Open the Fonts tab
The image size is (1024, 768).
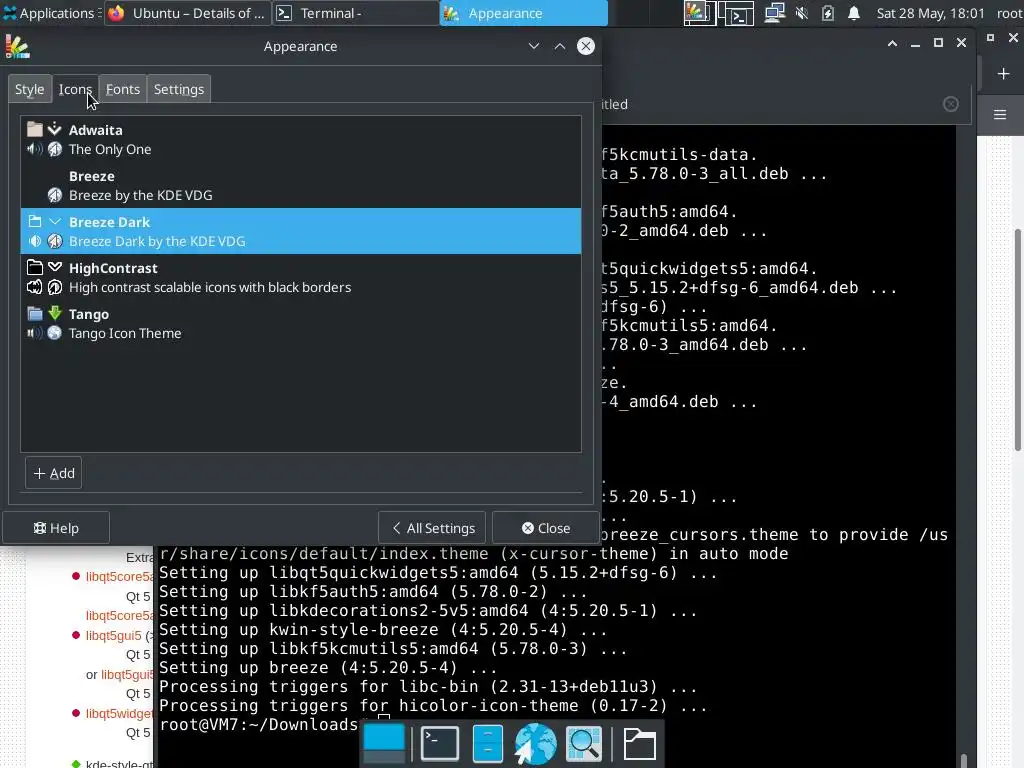123,89
